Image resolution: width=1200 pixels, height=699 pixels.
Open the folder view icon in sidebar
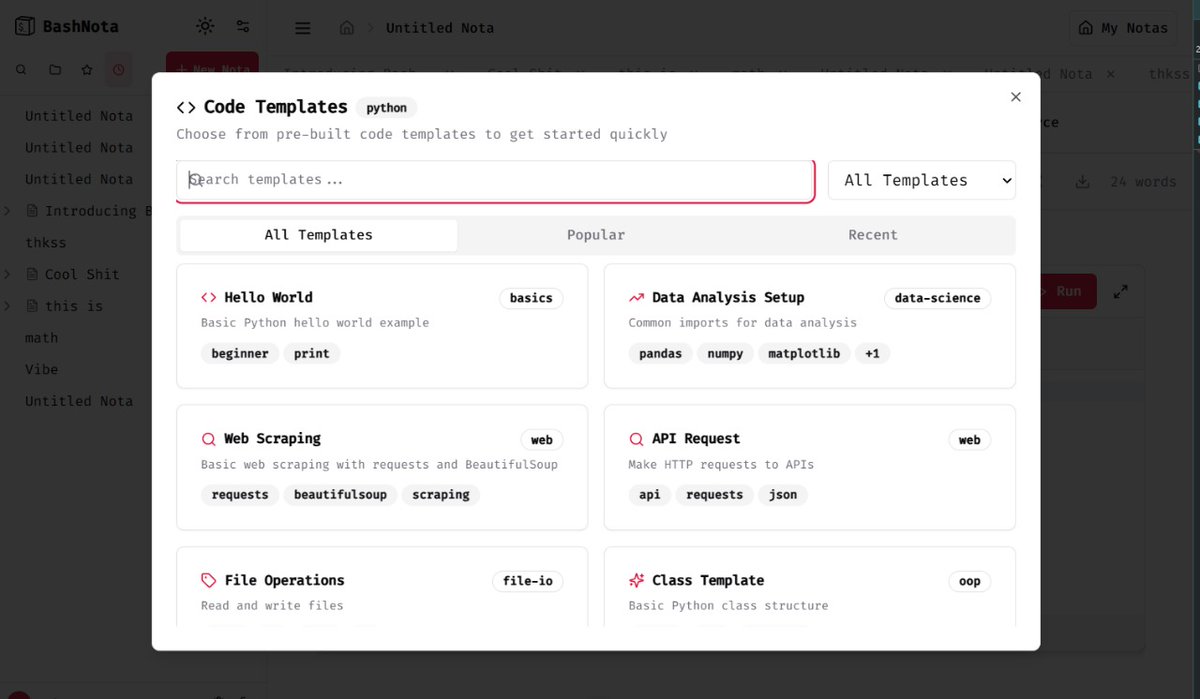point(55,70)
